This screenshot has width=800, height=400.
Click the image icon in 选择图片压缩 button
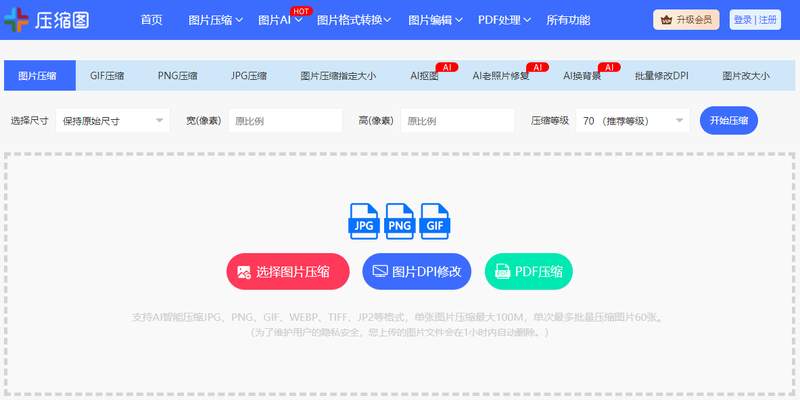tap(243, 272)
